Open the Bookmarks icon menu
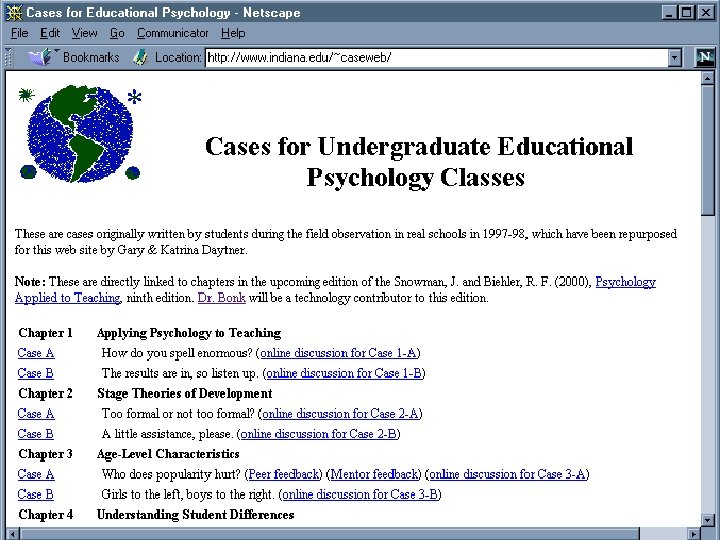 point(43,57)
